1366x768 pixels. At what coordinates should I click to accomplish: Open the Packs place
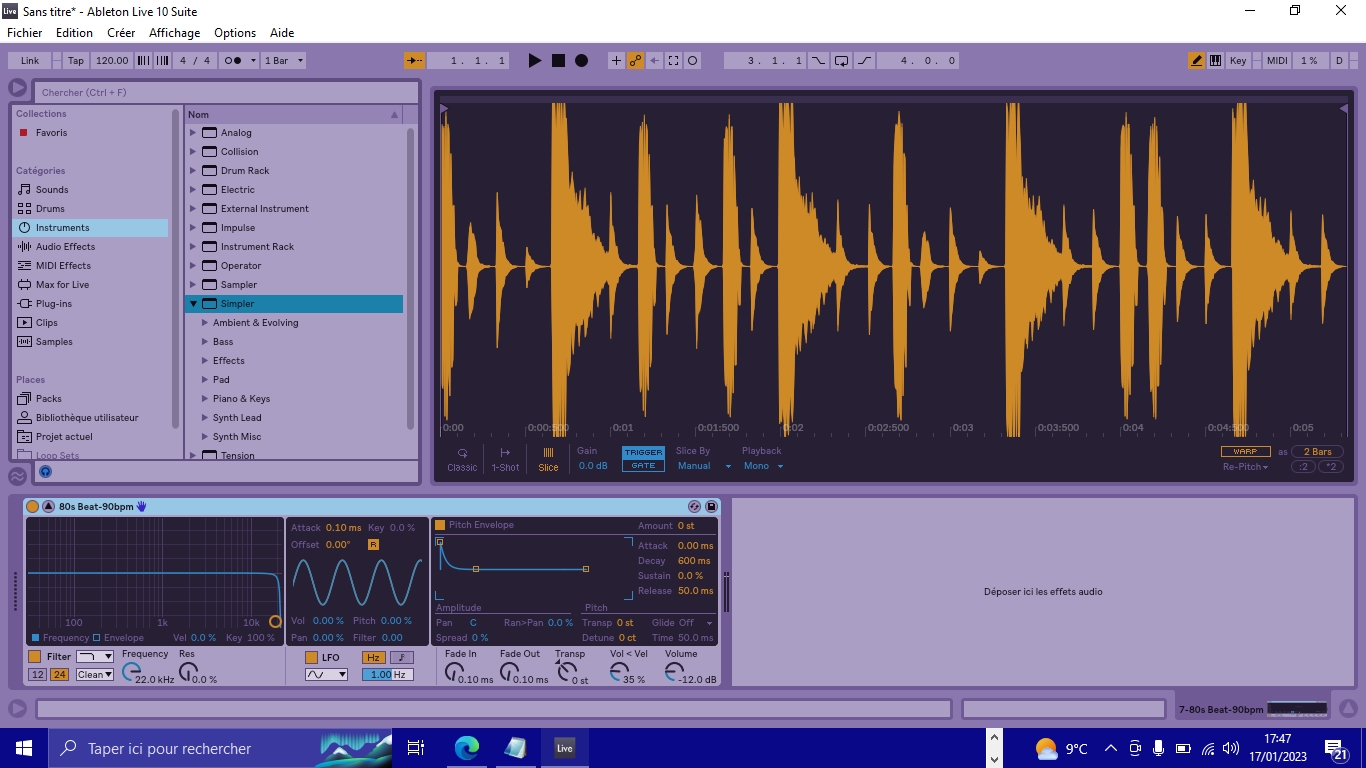(x=90, y=399)
